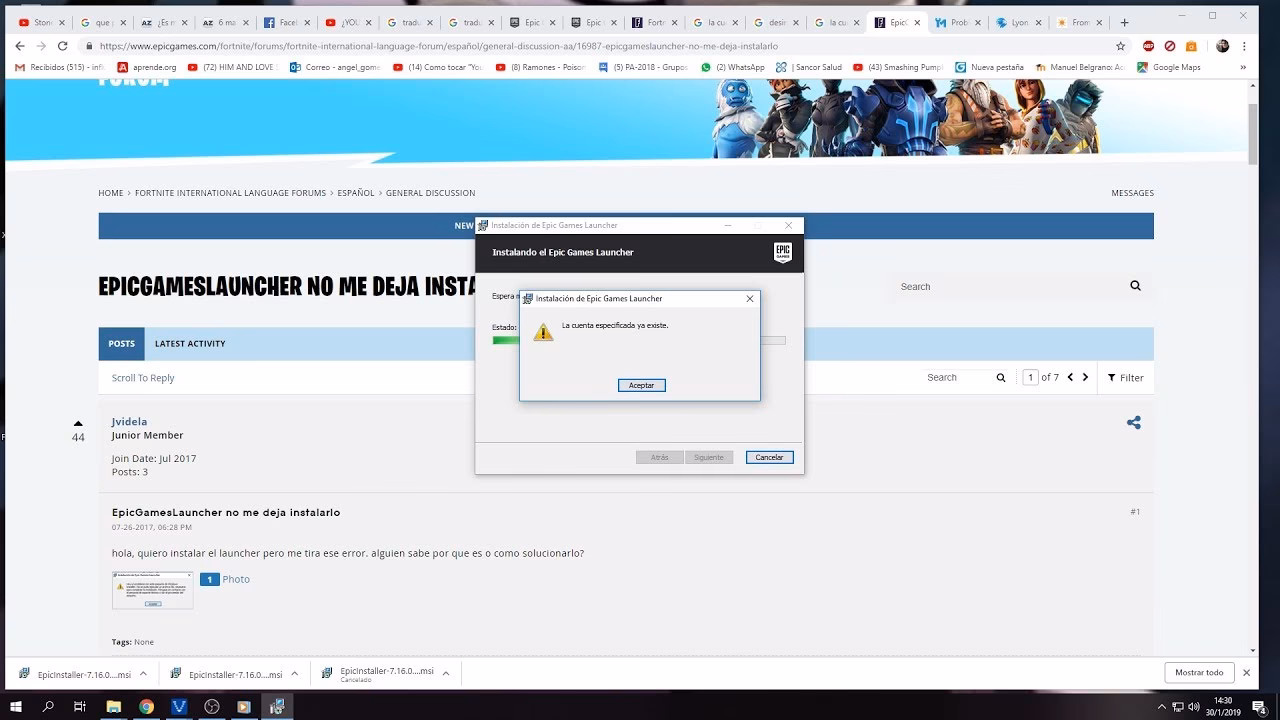This screenshot has height=720, width=1280.
Task: Open the blue V app on the taskbar
Action: (x=179, y=706)
